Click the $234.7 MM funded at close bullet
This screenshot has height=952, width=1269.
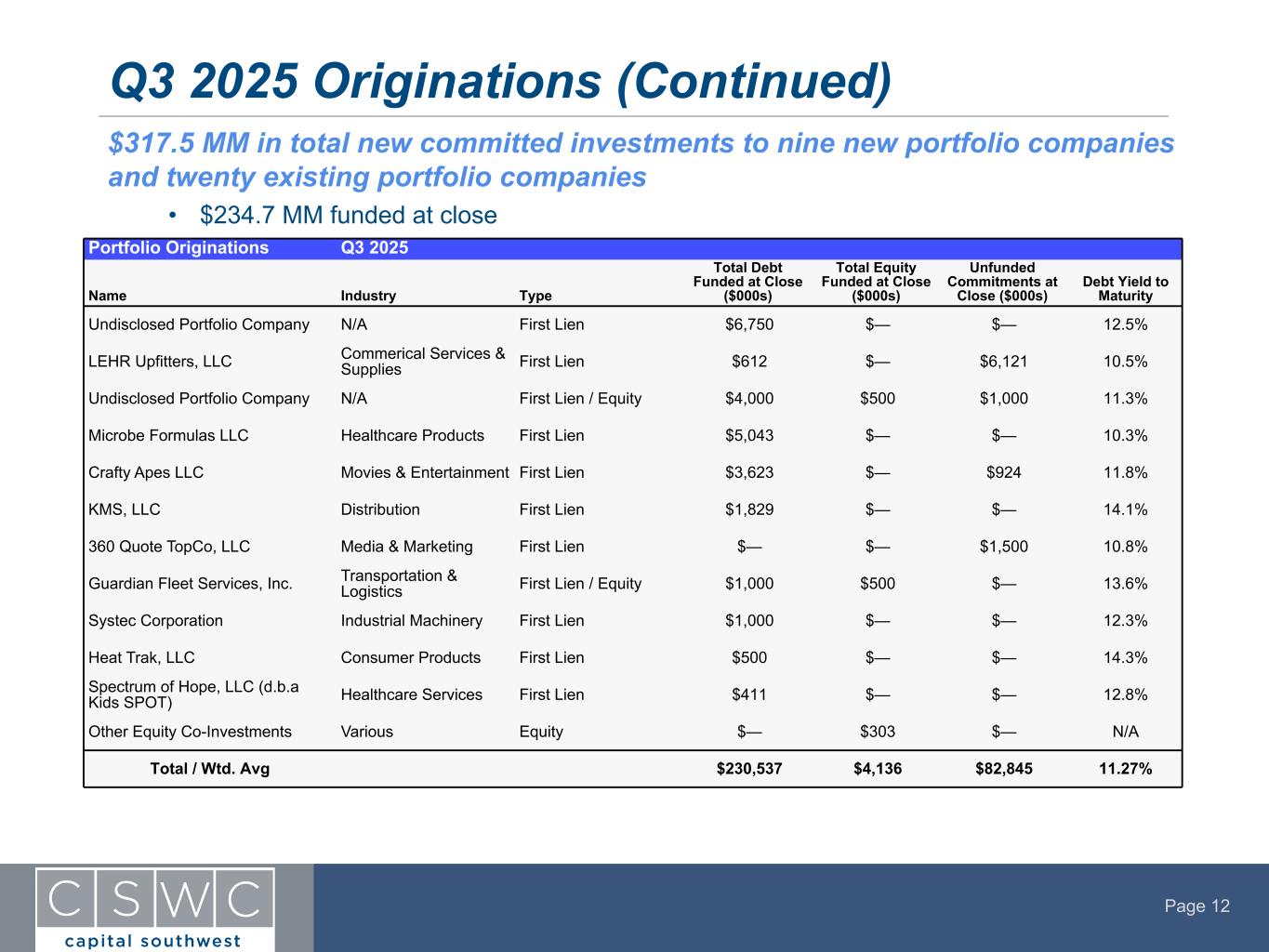tap(348, 216)
